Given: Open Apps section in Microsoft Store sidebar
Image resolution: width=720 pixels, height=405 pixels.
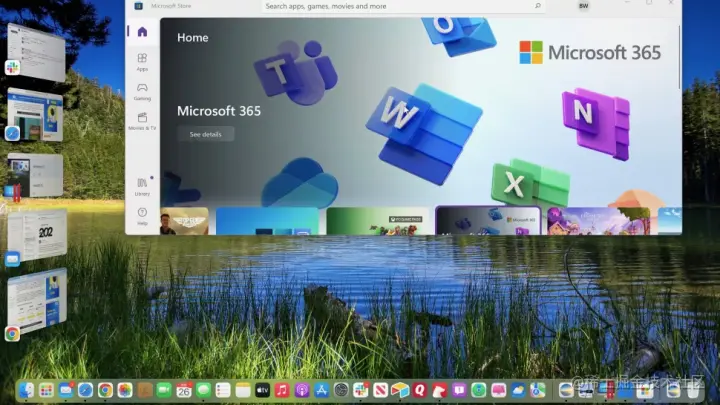Looking at the screenshot, I should (142, 62).
